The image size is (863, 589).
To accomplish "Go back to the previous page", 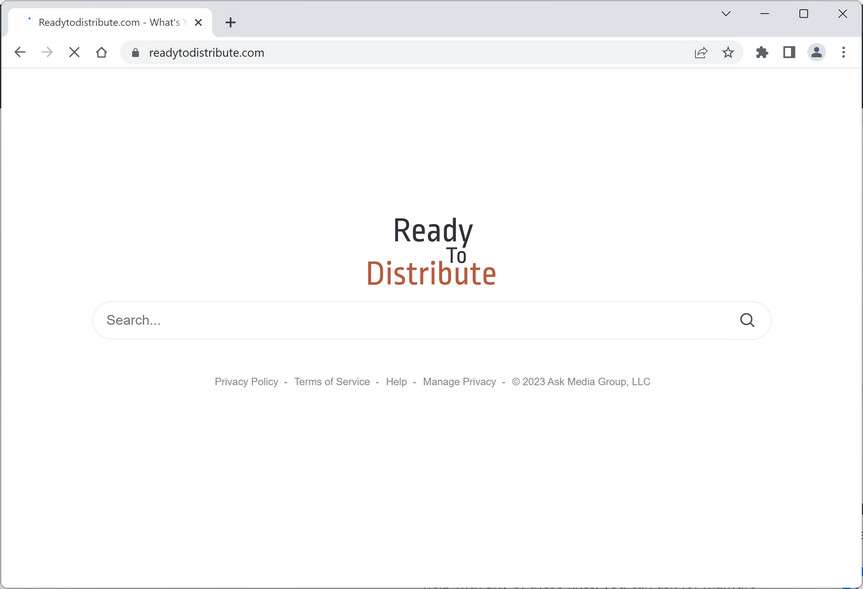I will point(20,52).
